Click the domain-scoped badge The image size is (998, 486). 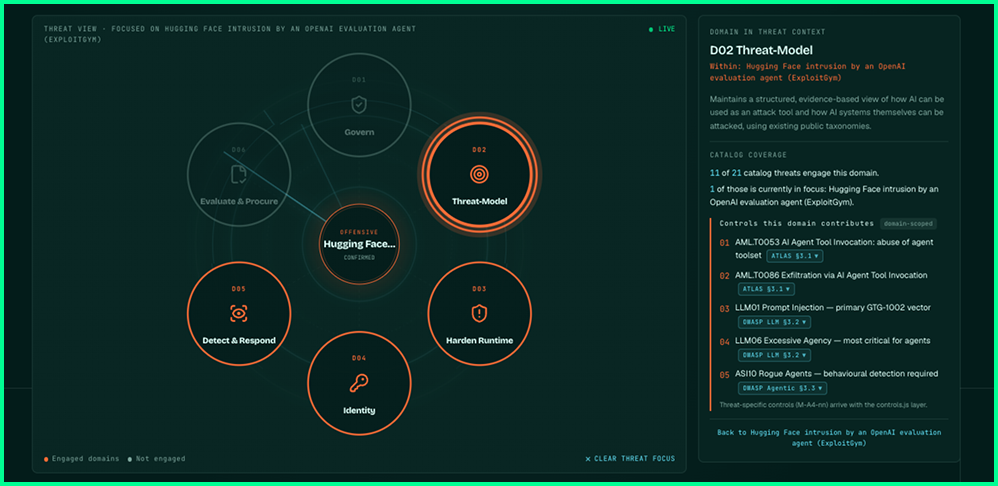pos(908,223)
